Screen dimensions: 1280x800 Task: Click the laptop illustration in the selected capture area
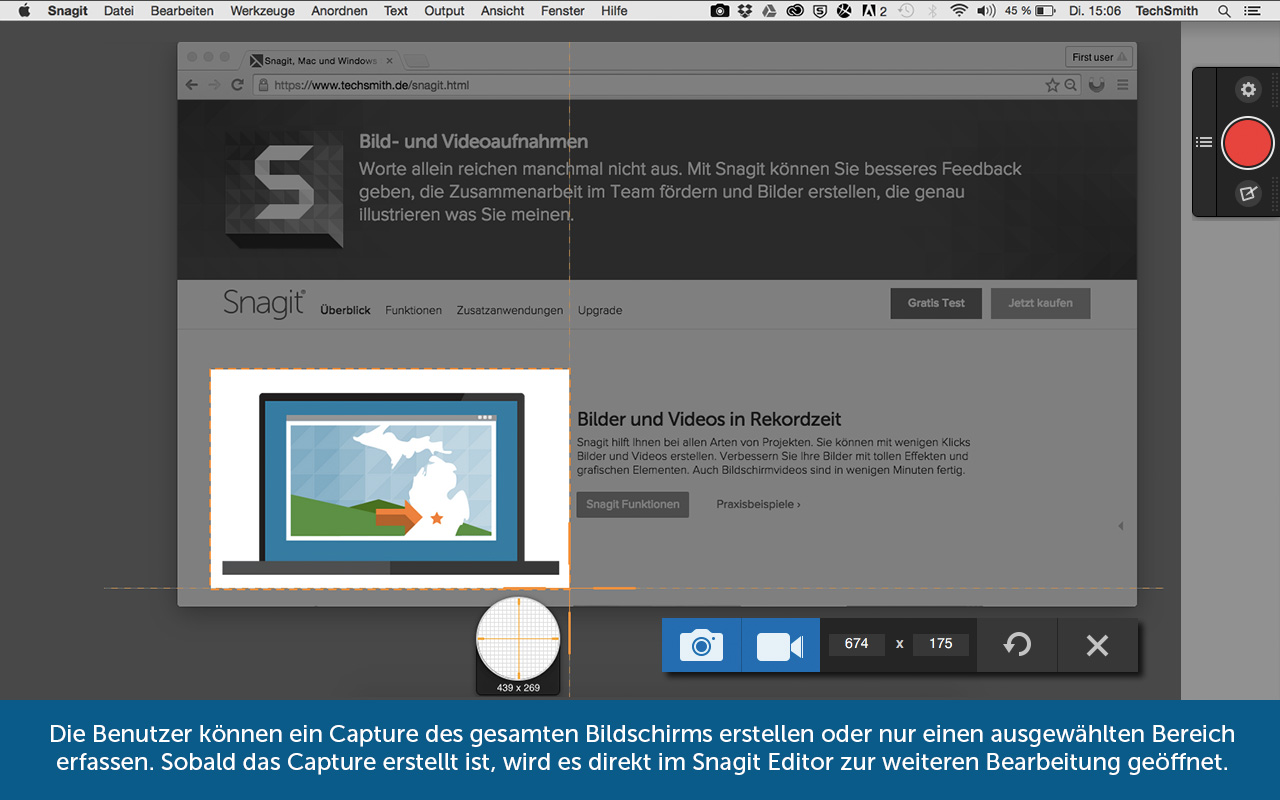390,483
